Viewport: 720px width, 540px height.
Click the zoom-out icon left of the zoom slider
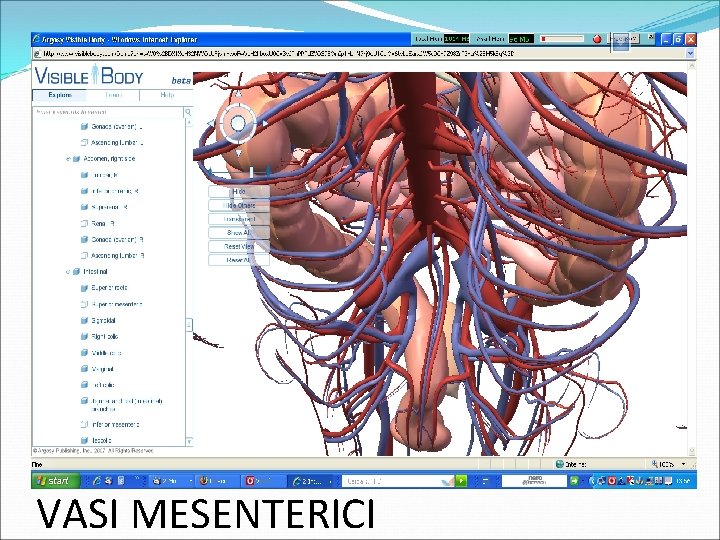[210, 172]
